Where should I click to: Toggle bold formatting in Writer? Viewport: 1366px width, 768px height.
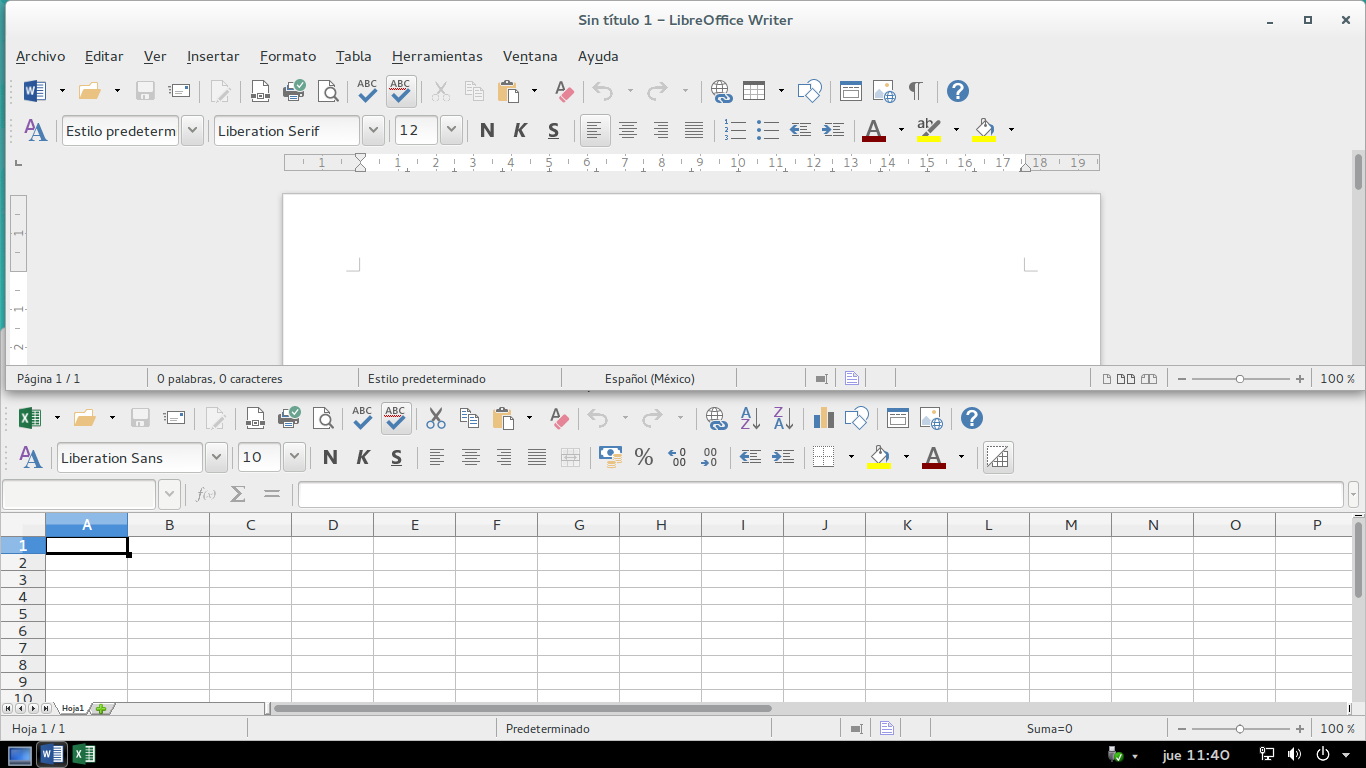click(x=487, y=130)
